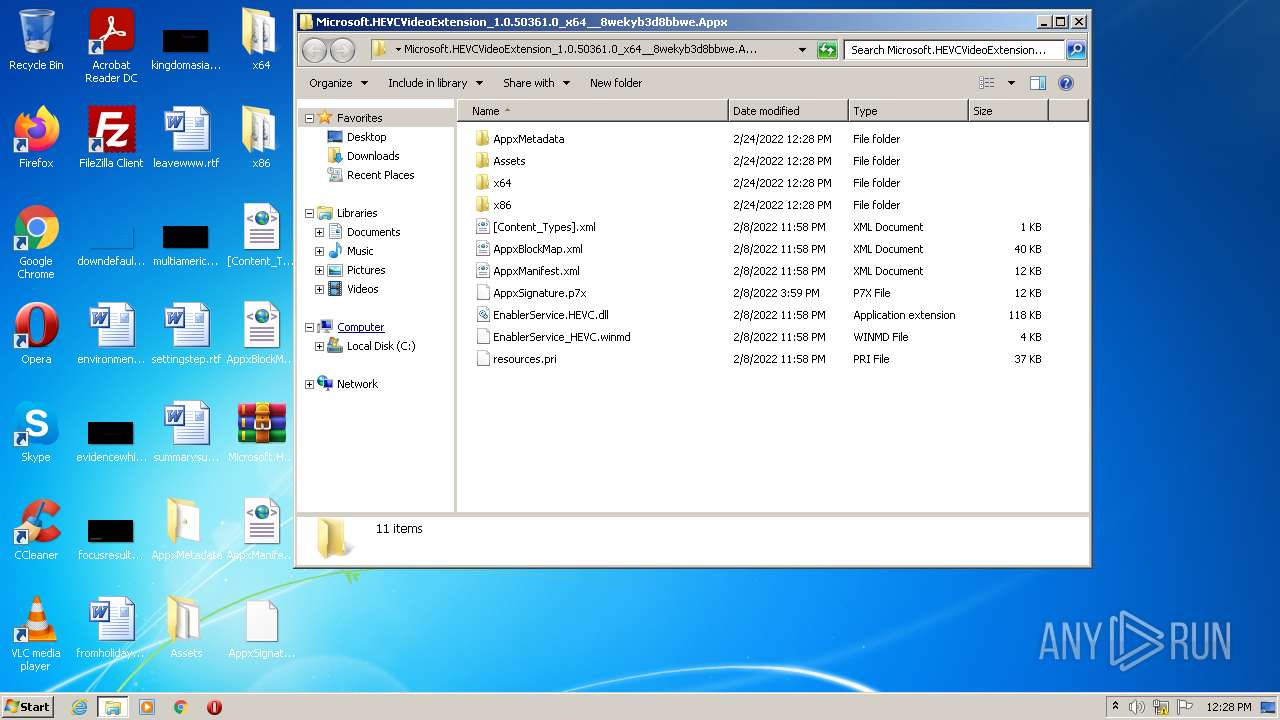Open the Start menu
Image resolution: width=1280 pixels, height=720 pixels.
[28, 706]
